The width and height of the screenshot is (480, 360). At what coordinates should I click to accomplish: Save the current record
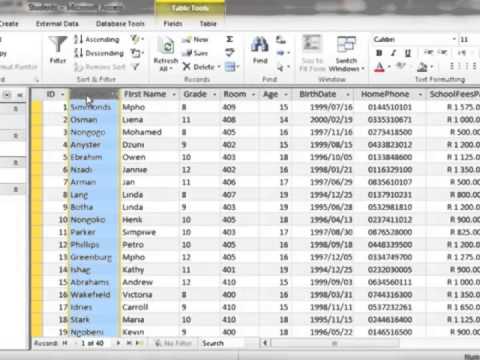pos(195,53)
